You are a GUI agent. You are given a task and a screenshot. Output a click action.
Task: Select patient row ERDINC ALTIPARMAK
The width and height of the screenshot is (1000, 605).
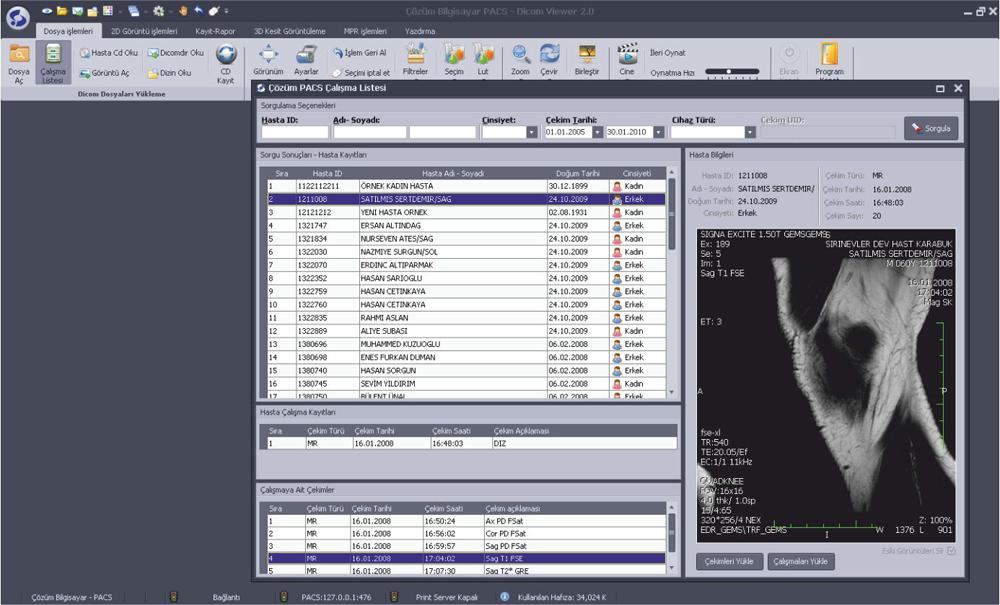tap(466, 265)
